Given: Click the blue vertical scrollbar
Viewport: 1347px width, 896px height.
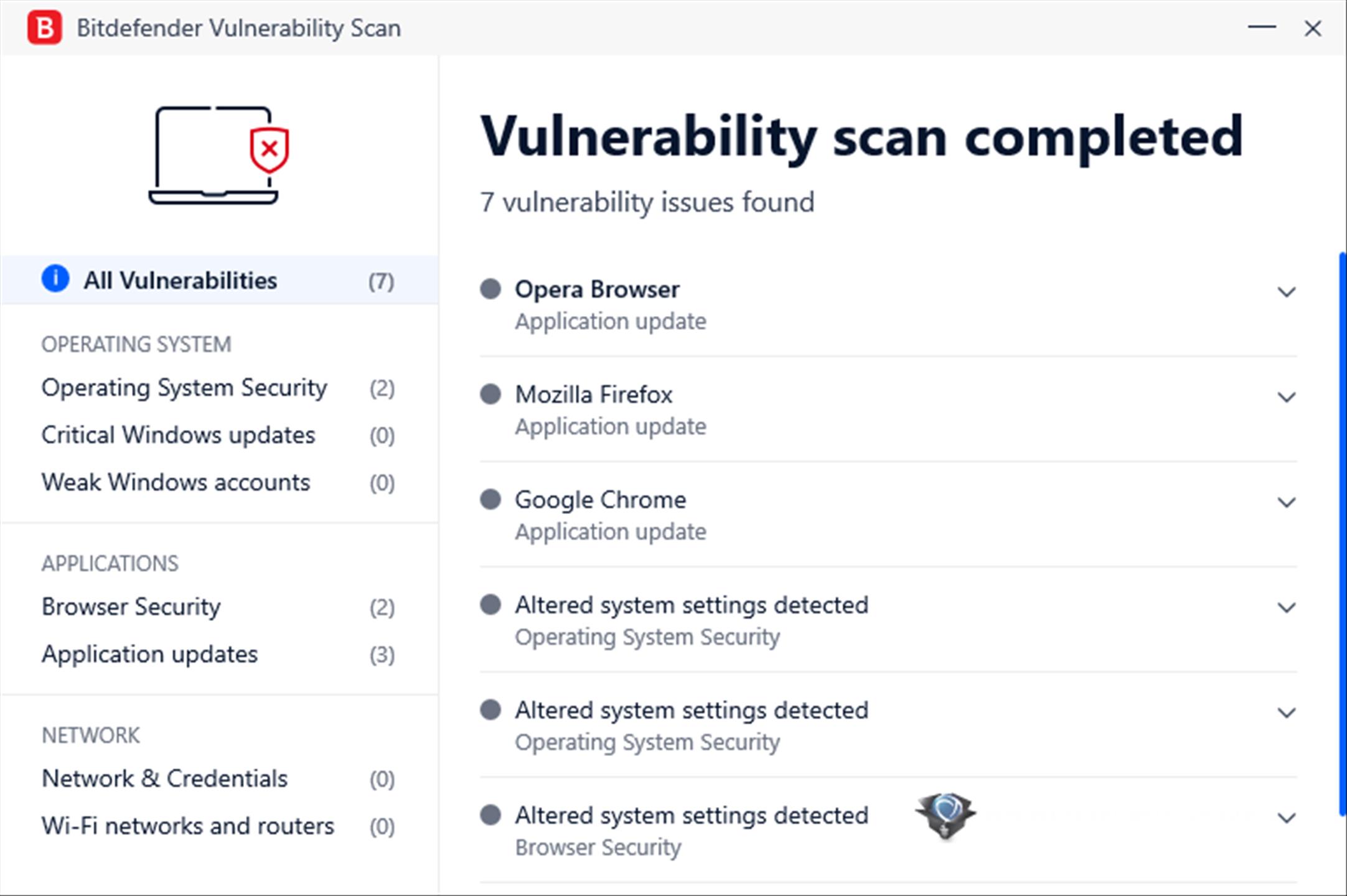Looking at the screenshot, I should (x=1342, y=534).
